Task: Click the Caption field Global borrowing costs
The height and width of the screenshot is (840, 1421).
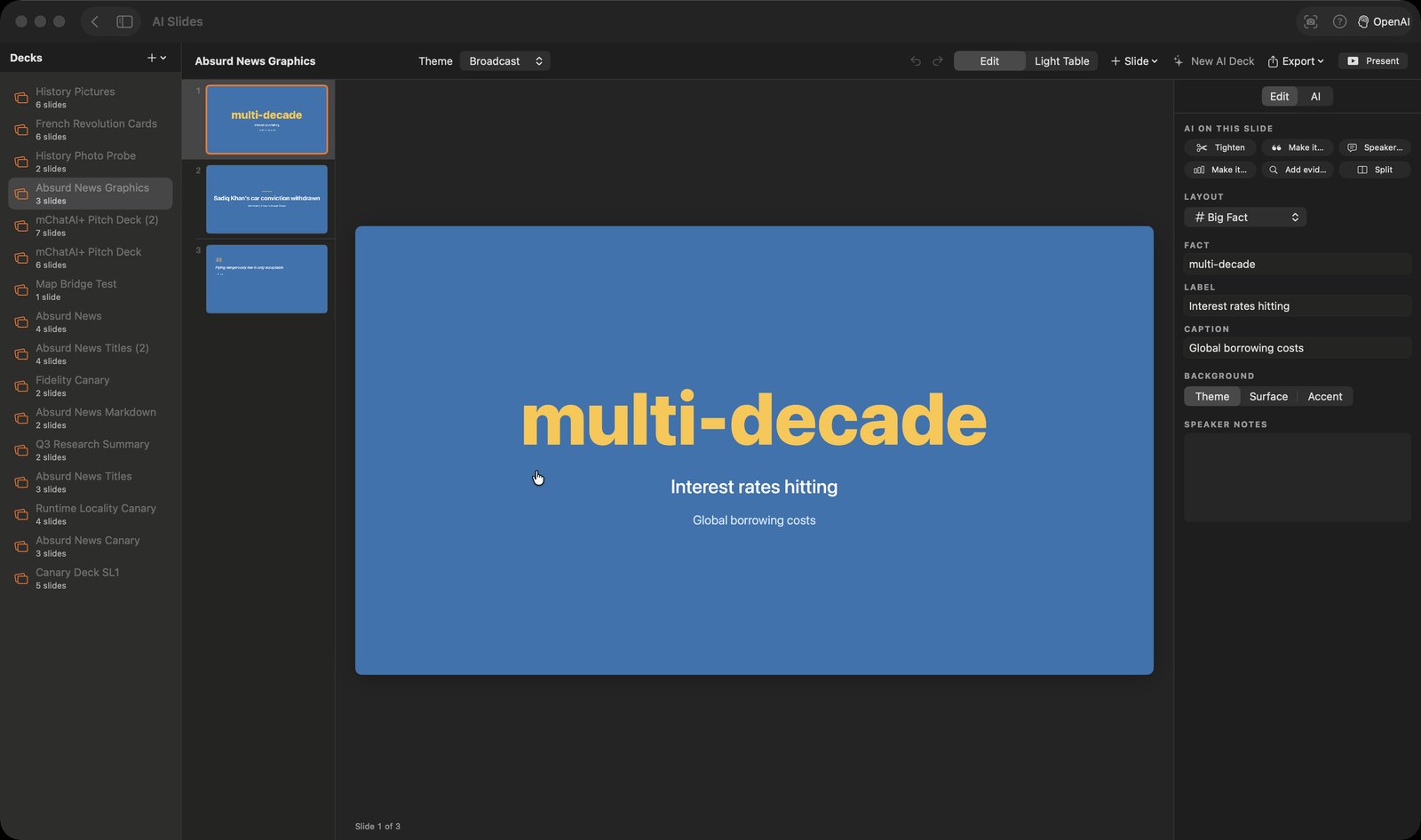Action: point(1298,348)
